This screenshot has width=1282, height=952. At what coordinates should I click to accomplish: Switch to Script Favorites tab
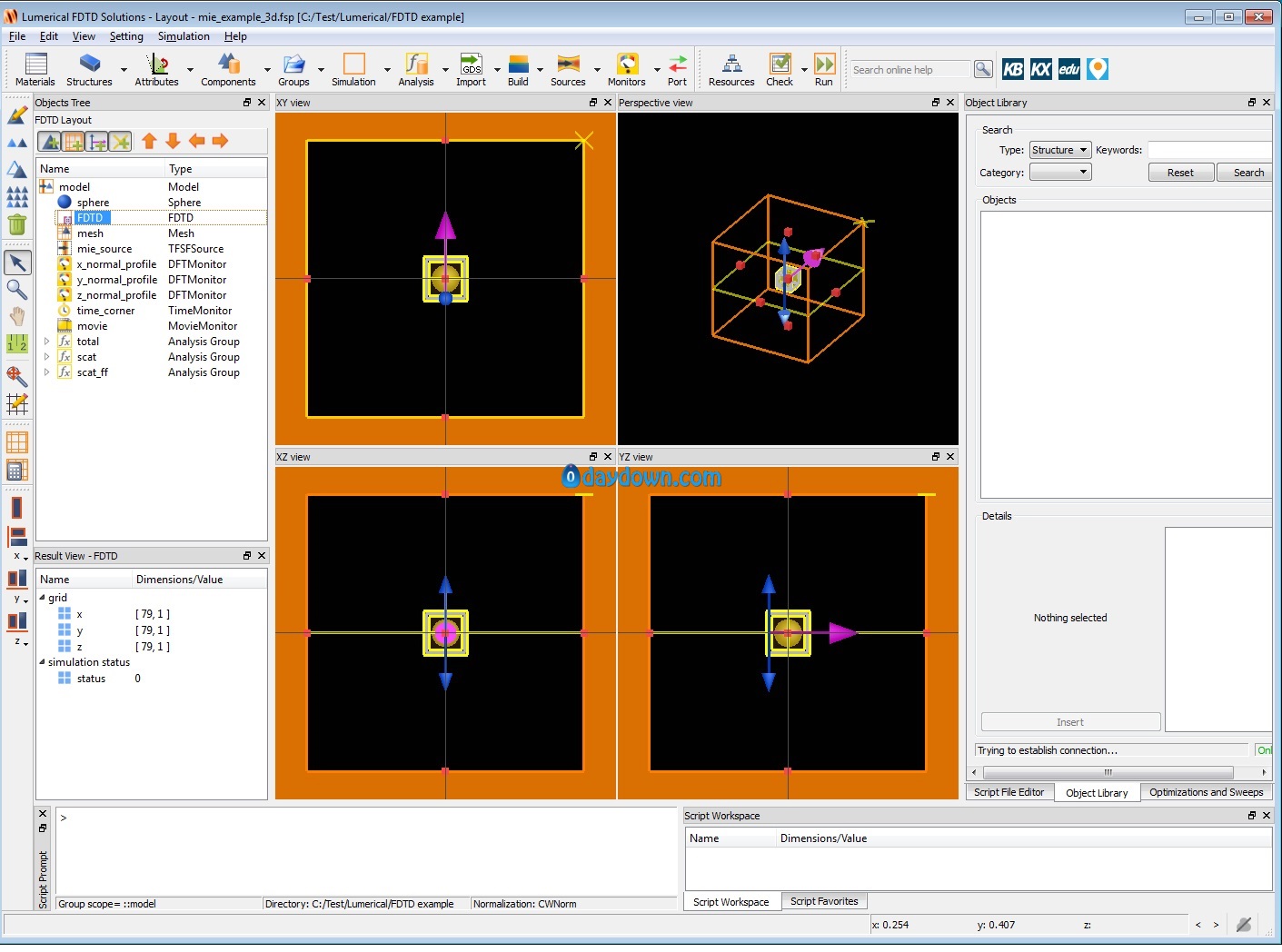pyautogui.click(x=824, y=901)
